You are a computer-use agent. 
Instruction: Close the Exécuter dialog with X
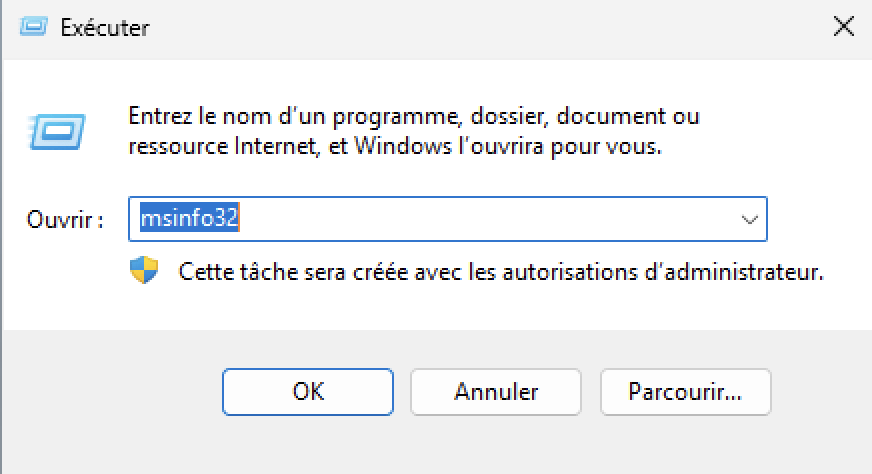[844, 26]
